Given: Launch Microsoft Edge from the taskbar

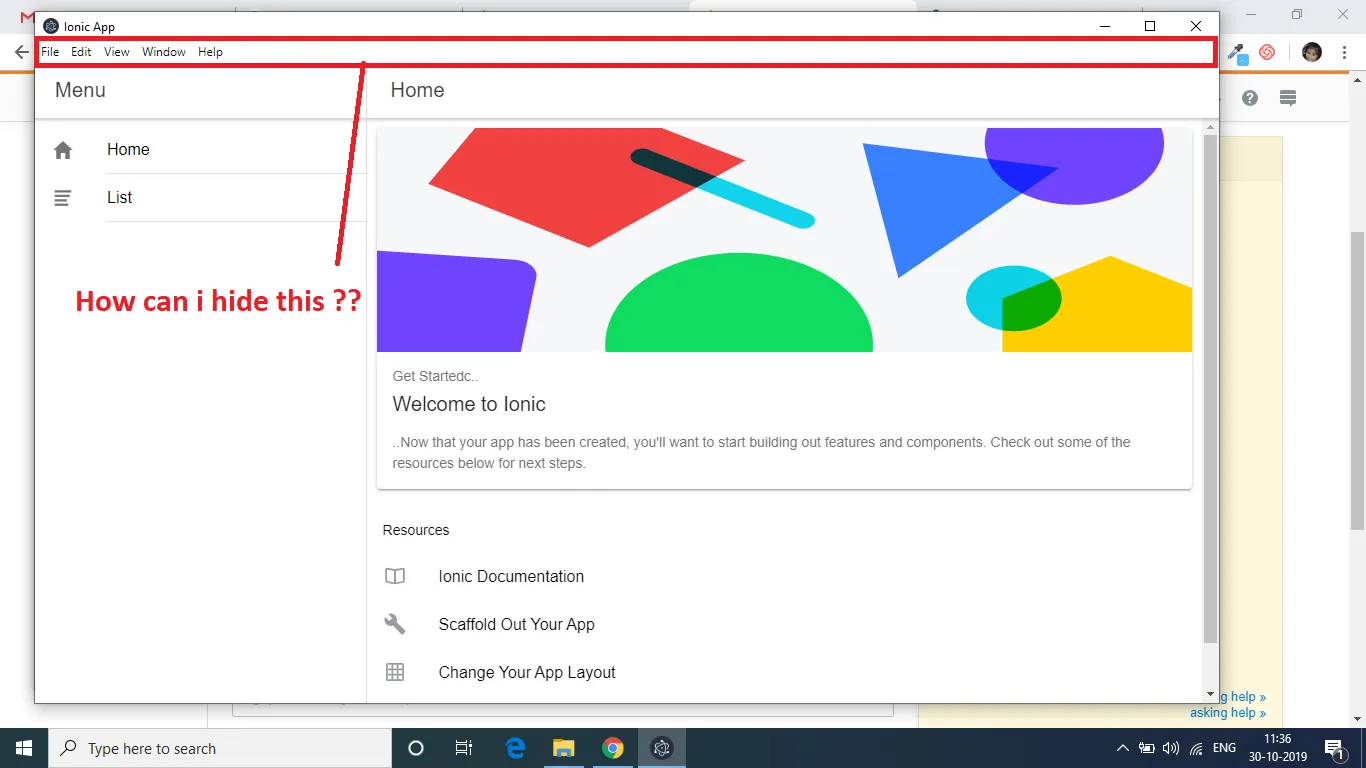Looking at the screenshot, I should (x=515, y=748).
